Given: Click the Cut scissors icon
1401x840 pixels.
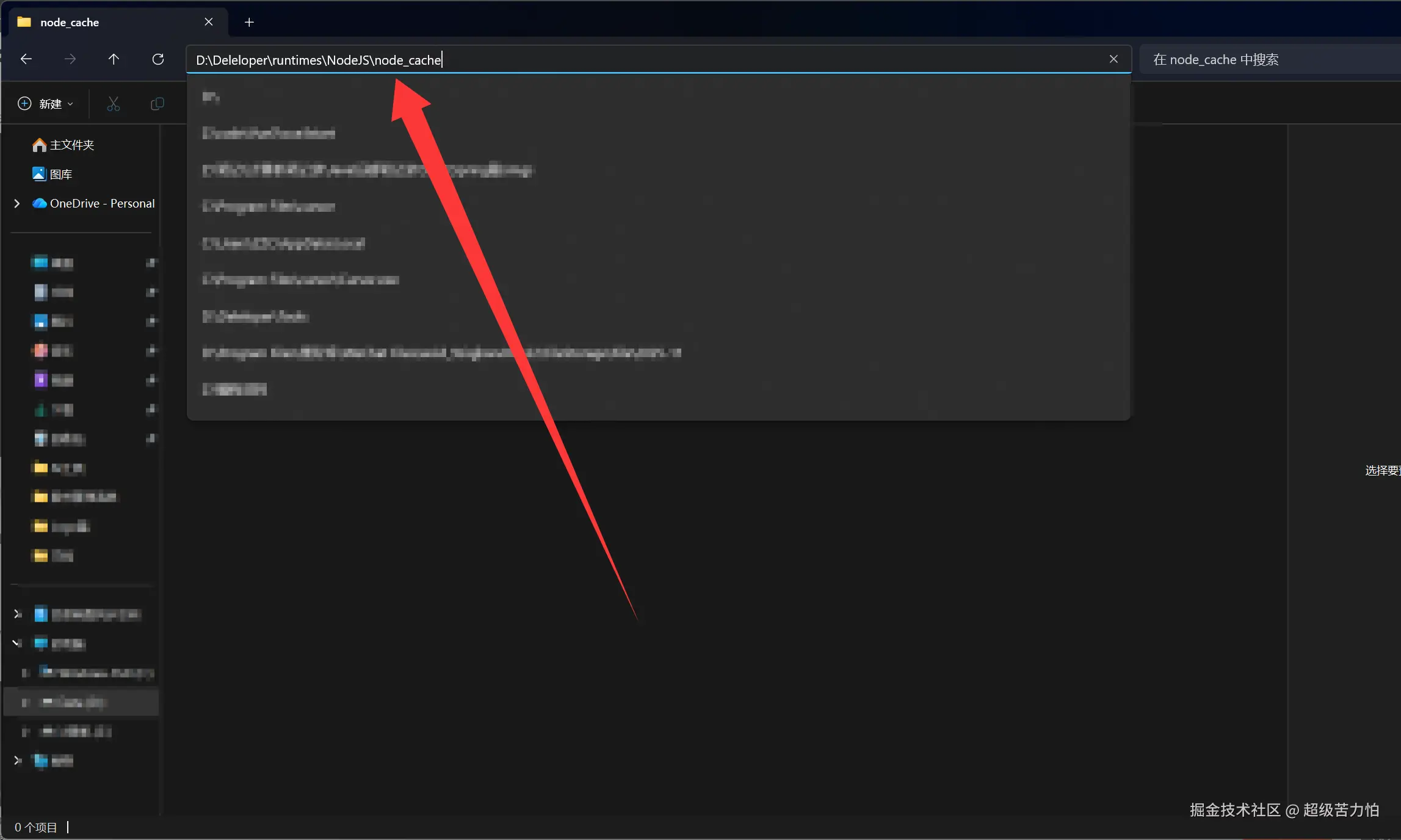Looking at the screenshot, I should click(x=114, y=104).
